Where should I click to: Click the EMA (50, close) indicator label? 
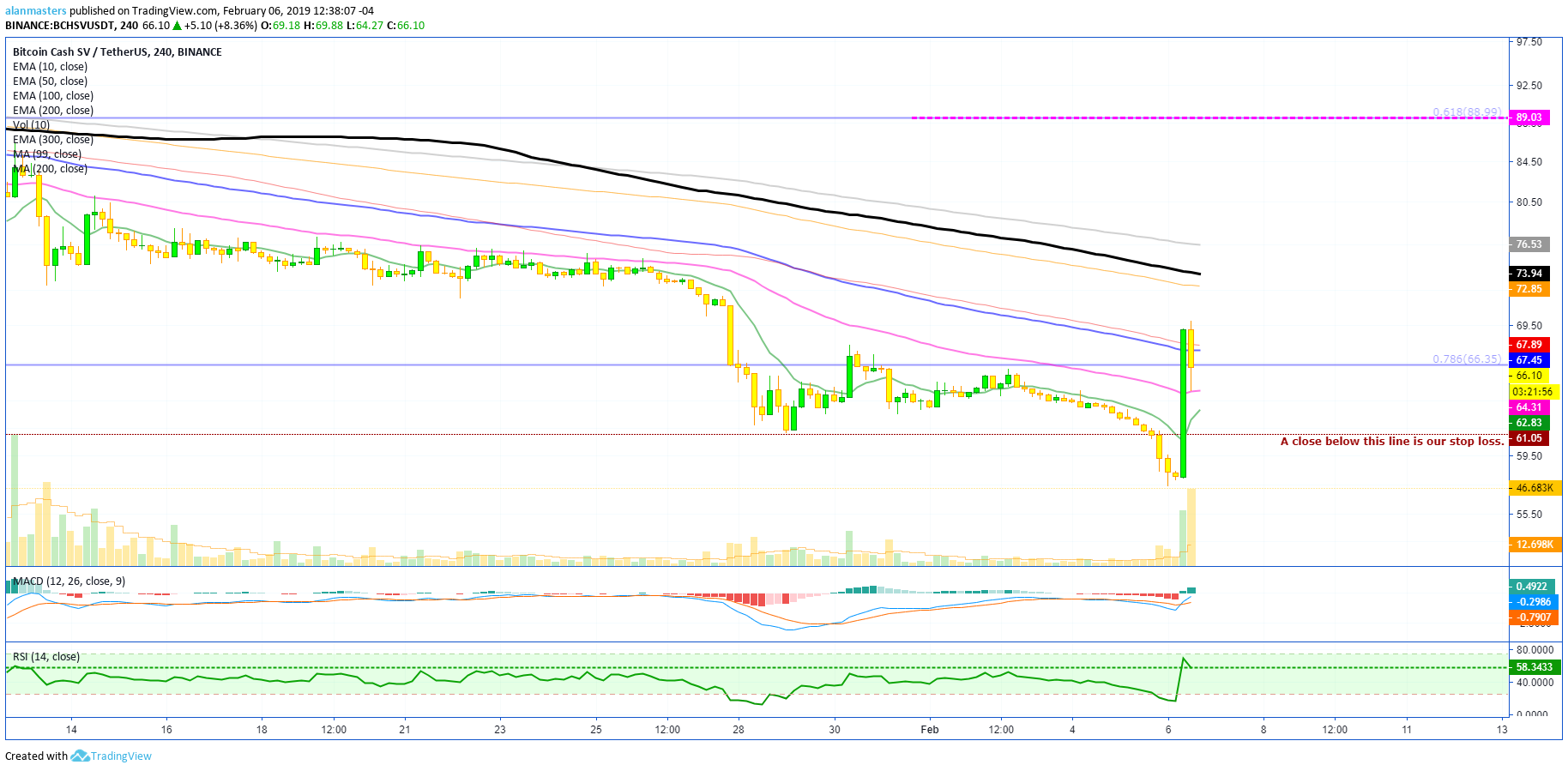pos(50,81)
